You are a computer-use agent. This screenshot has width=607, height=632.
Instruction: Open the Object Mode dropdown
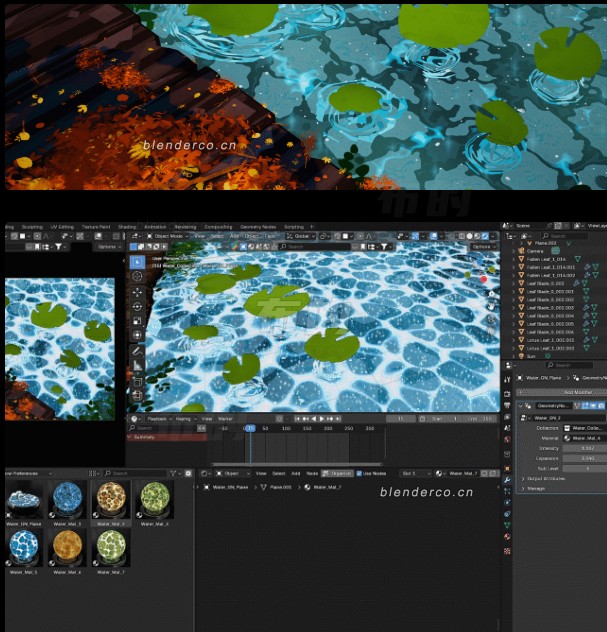(168, 236)
